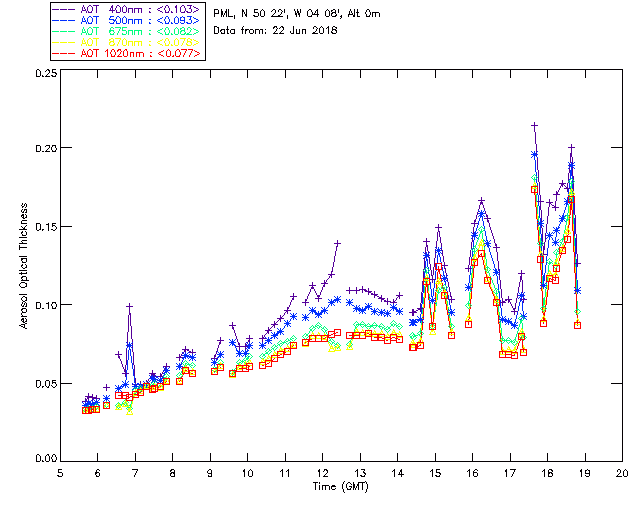Viewport: 640px width, 512px height.
Task: Click the purple 400nm peak near 0.14 after hour 12
Action: point(337,243)
